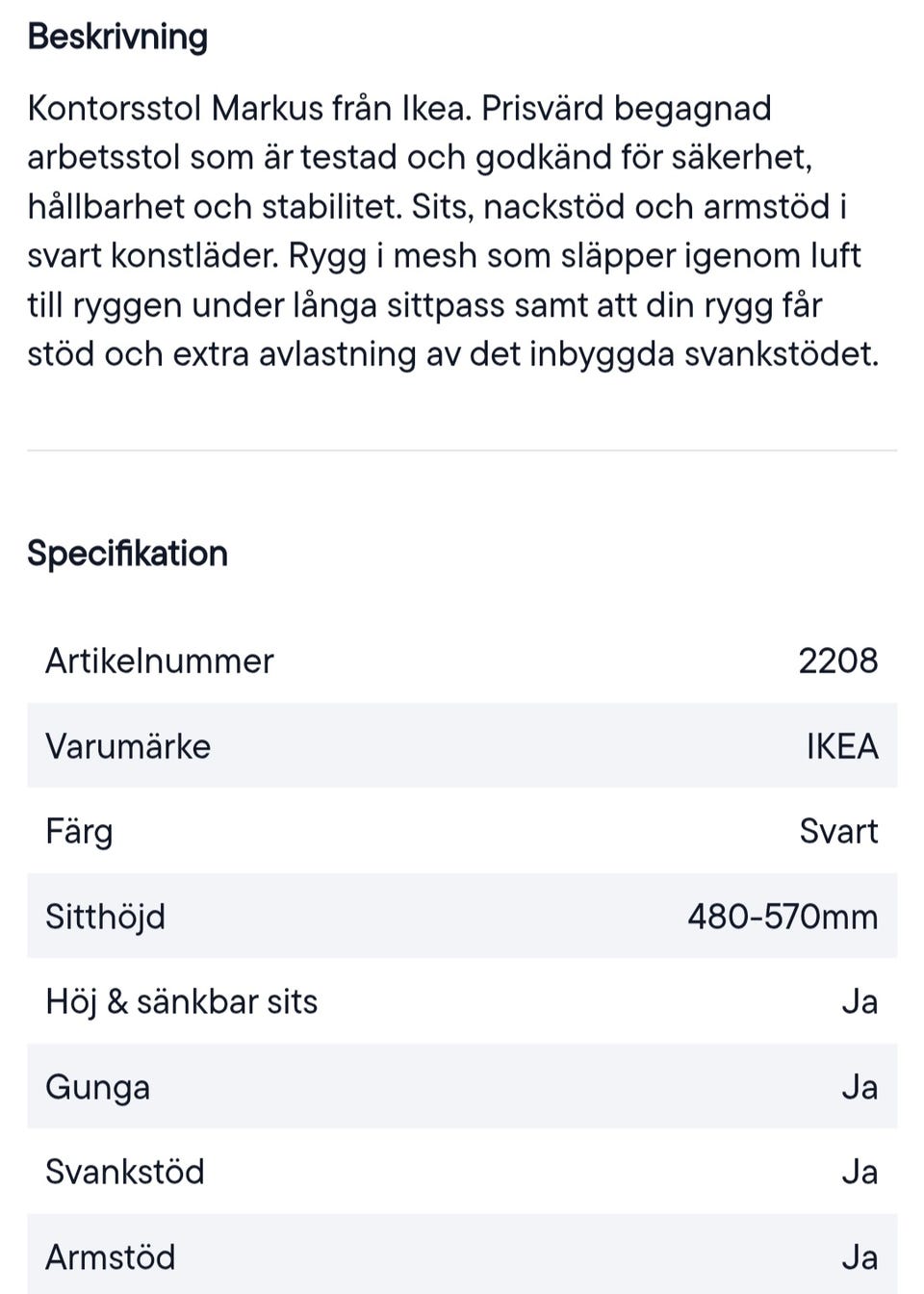924x1294 pixels.
Task: Click the Ja value for Svankstöd
Action: point(859,1173)
